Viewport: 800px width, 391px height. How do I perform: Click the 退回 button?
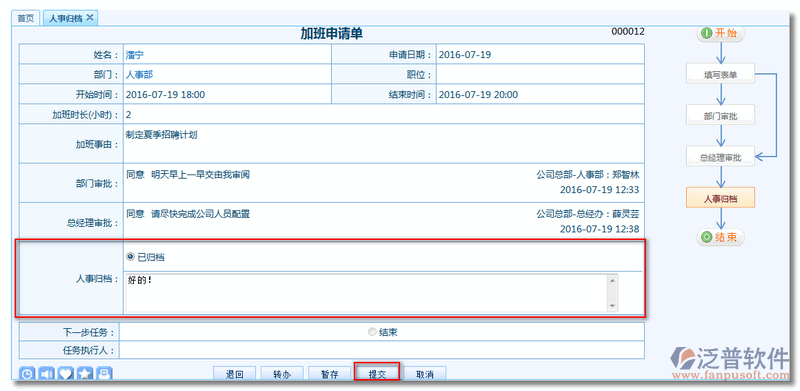click(x=234, y=374)
